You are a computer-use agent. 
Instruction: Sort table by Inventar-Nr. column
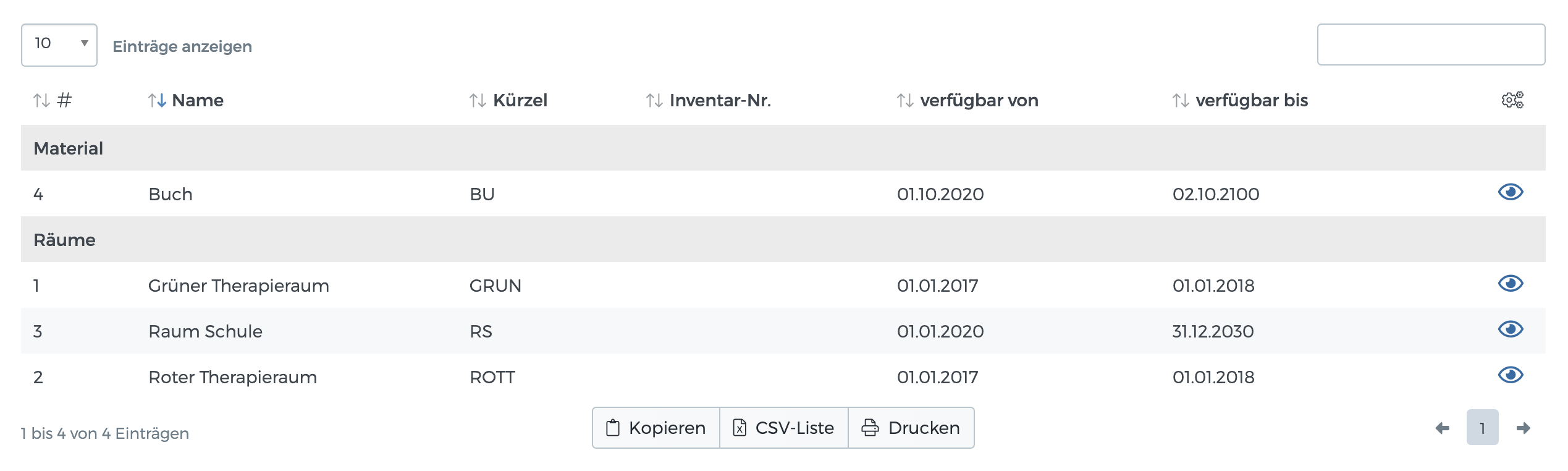709,100
